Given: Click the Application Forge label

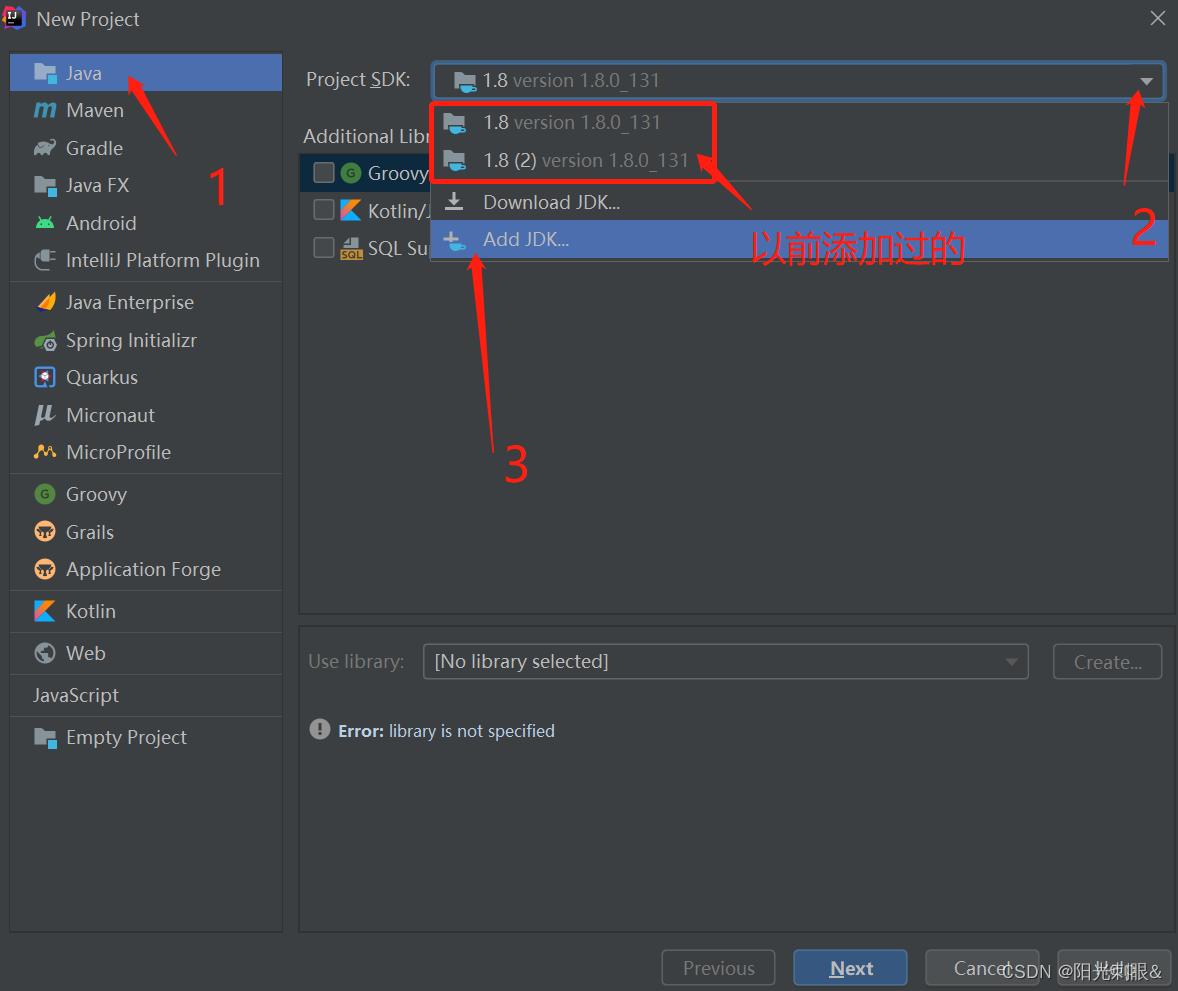Looking at the screenshot, I should (x=143, y=570).
